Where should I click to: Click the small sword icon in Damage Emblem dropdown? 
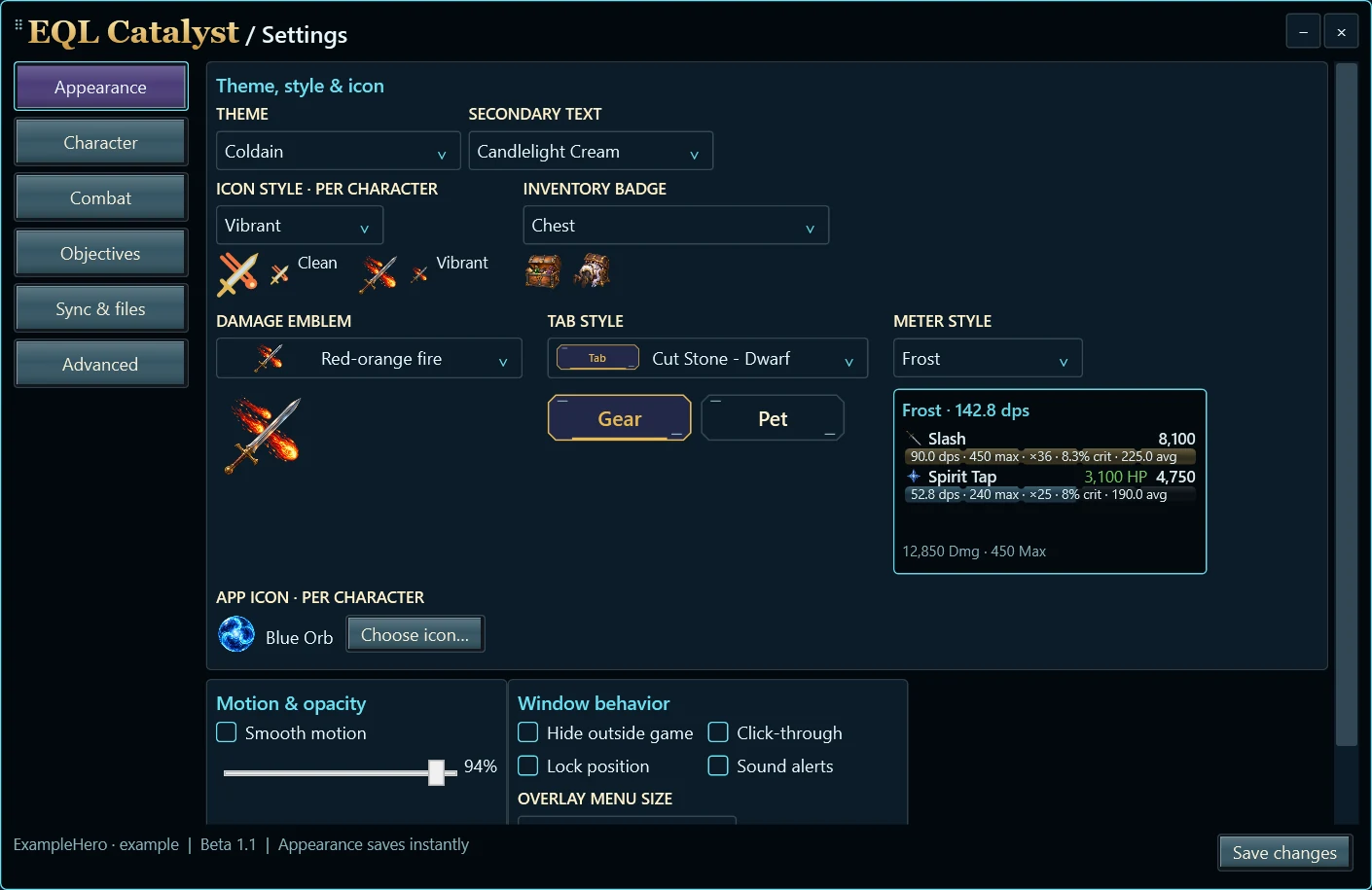point(269,358)
